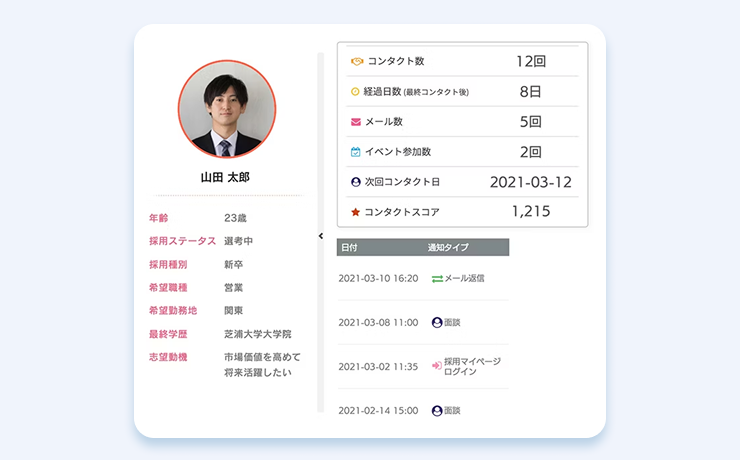The height and width of the screenshot is (460, 740).
Task: Click the 市場価値を高めて将来活躍したい text
Action: click(x=262, y=365)
